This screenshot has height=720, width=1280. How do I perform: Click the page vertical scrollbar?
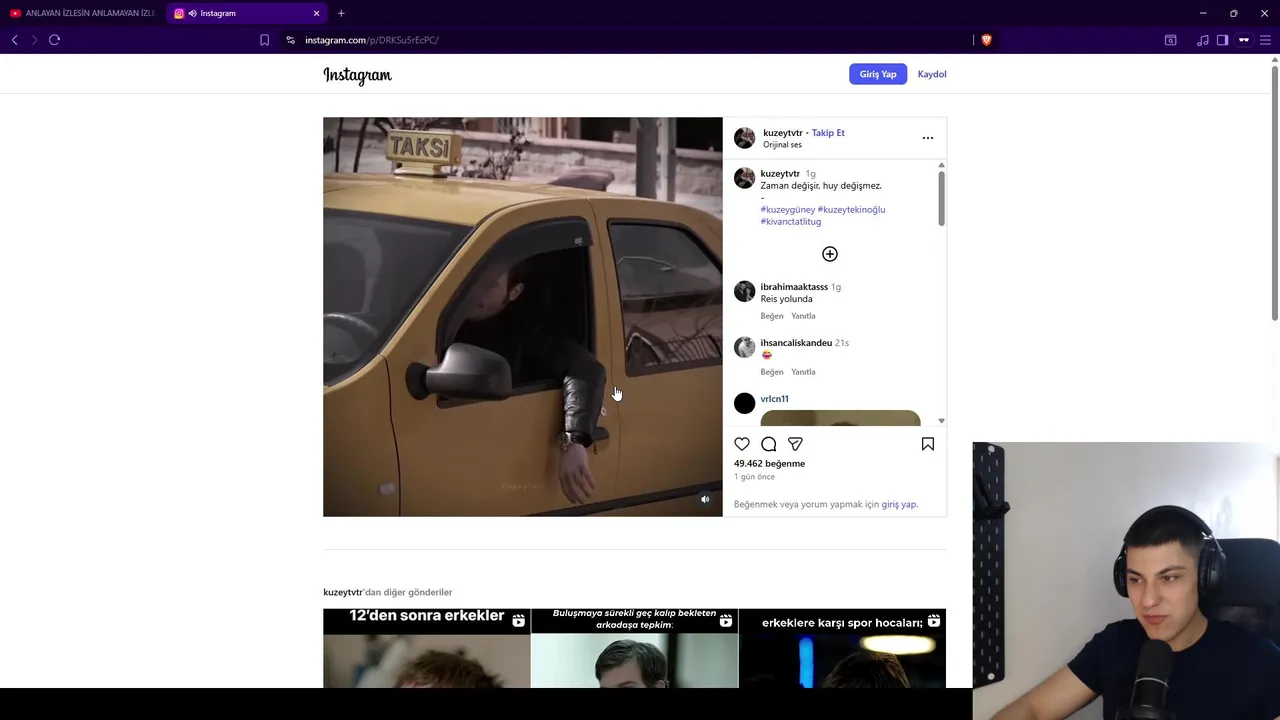(1275, 192)
